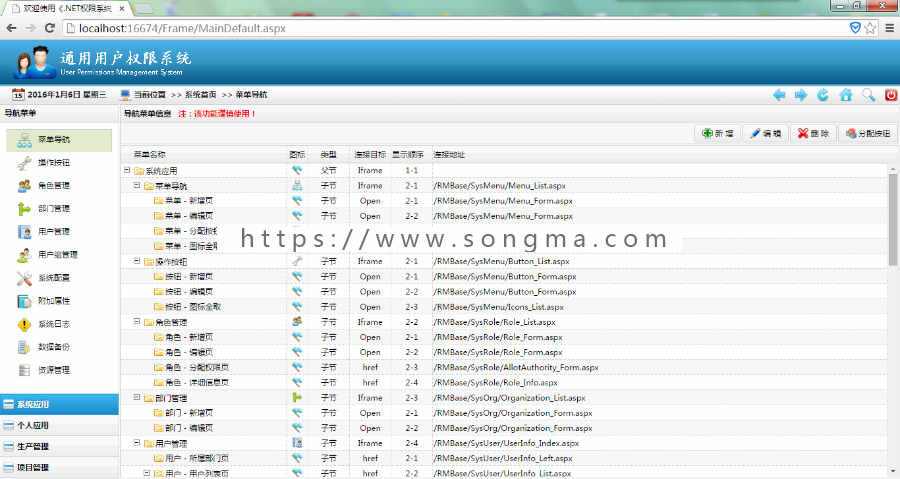Expand the 个人应用 accordion section

coord(59,426)
